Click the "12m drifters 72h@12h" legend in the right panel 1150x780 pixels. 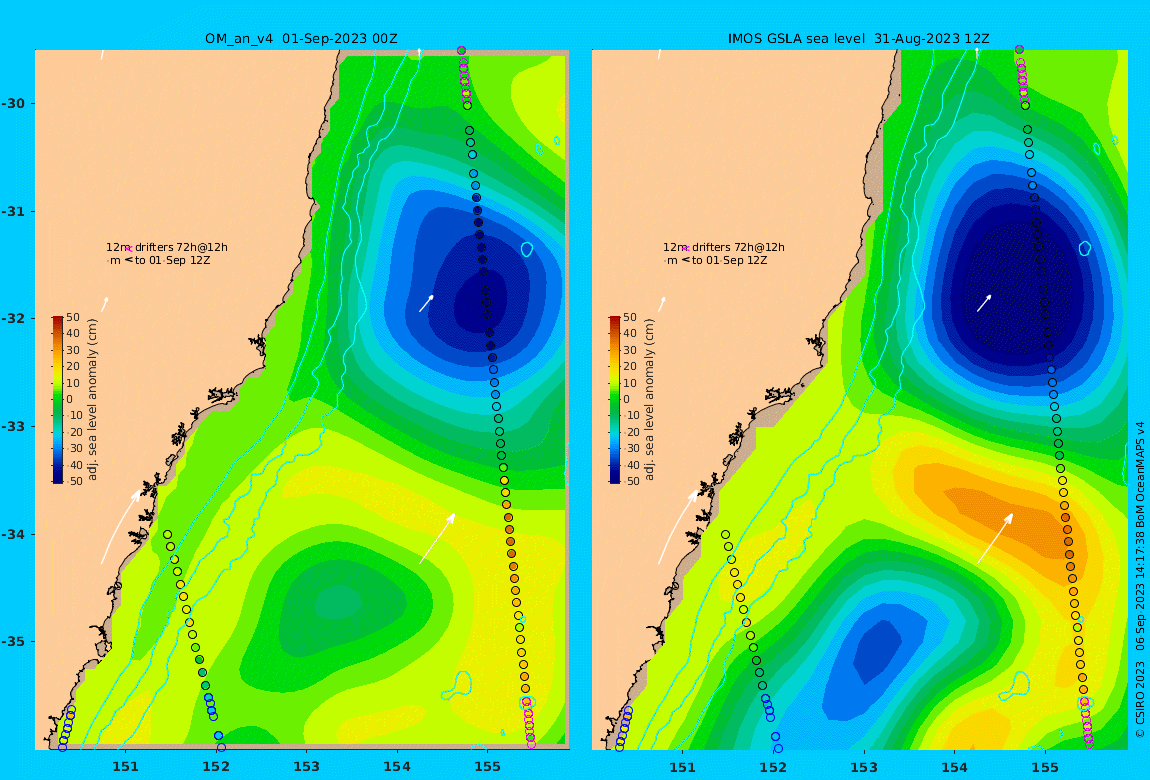pyautogui.click(x=724, y=248)
